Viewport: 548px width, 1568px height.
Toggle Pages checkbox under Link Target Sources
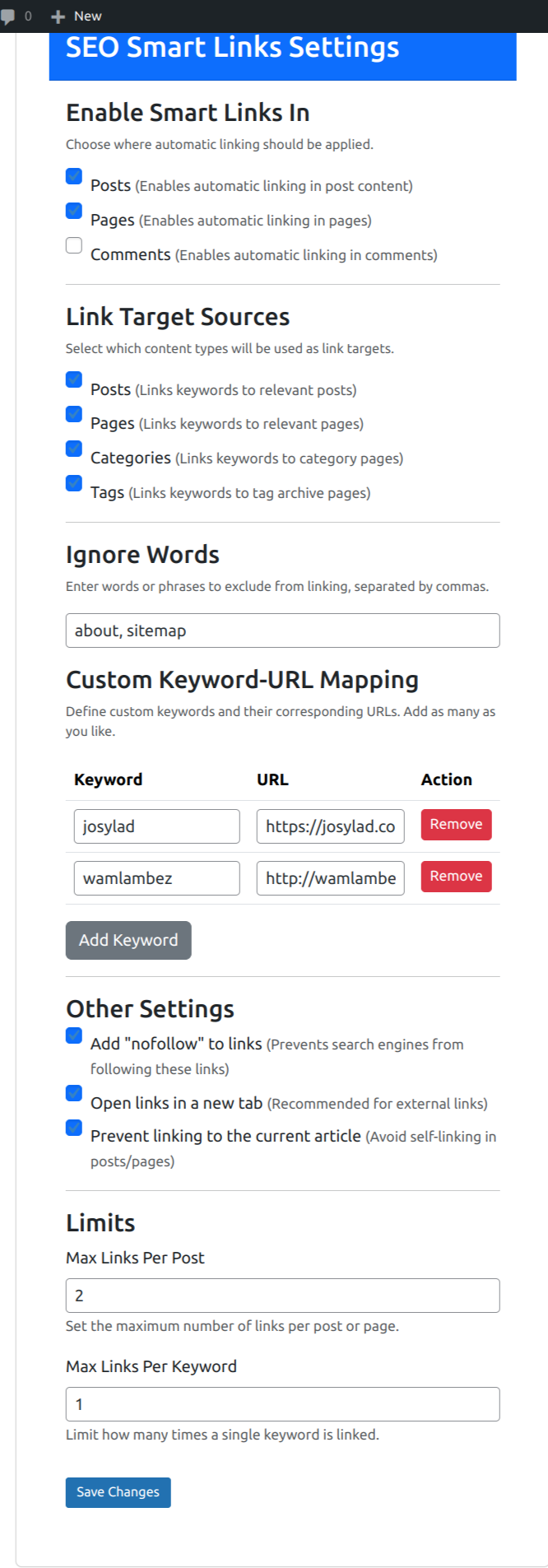(74, 414)
